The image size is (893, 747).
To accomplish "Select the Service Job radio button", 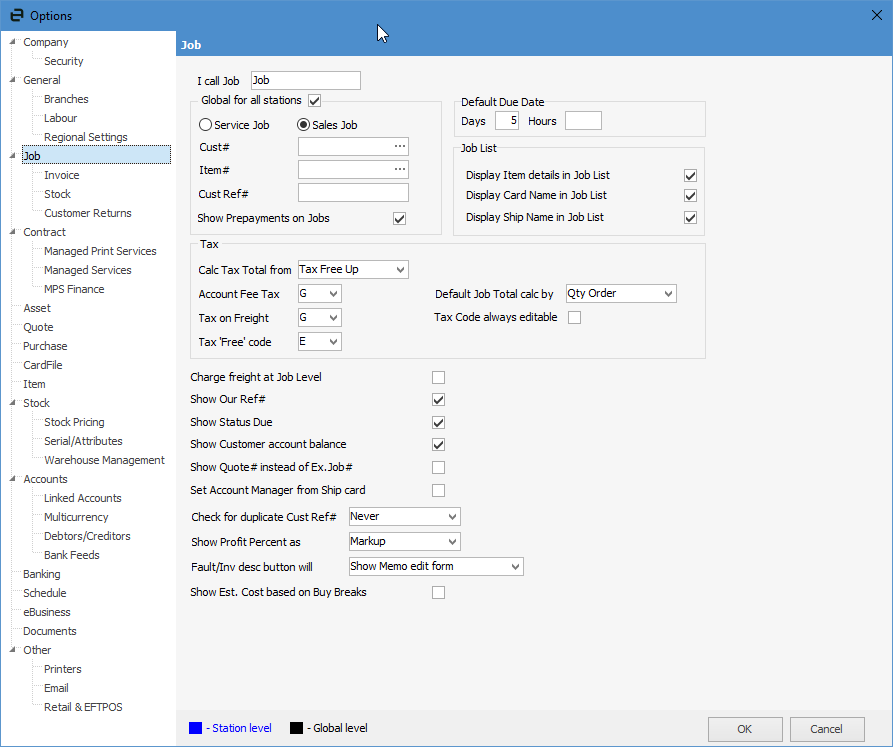I will pos(206,125).
